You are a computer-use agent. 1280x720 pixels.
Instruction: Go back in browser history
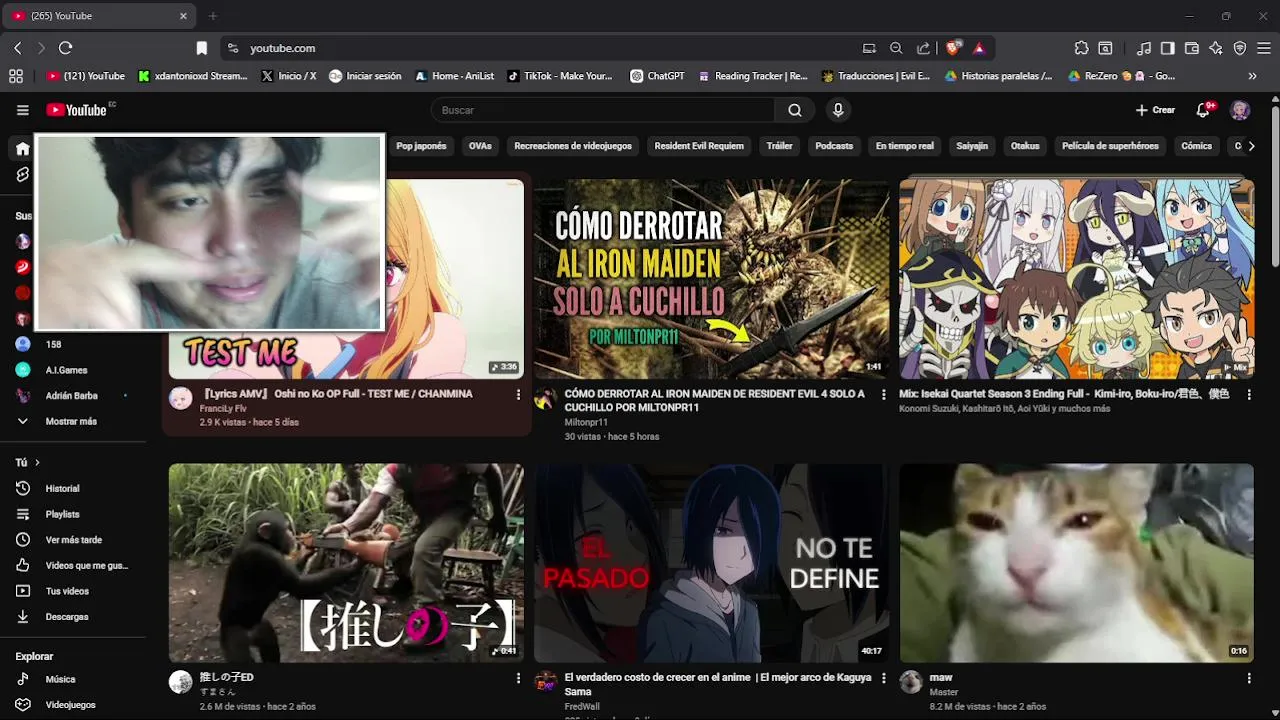[x=18, y=48]
